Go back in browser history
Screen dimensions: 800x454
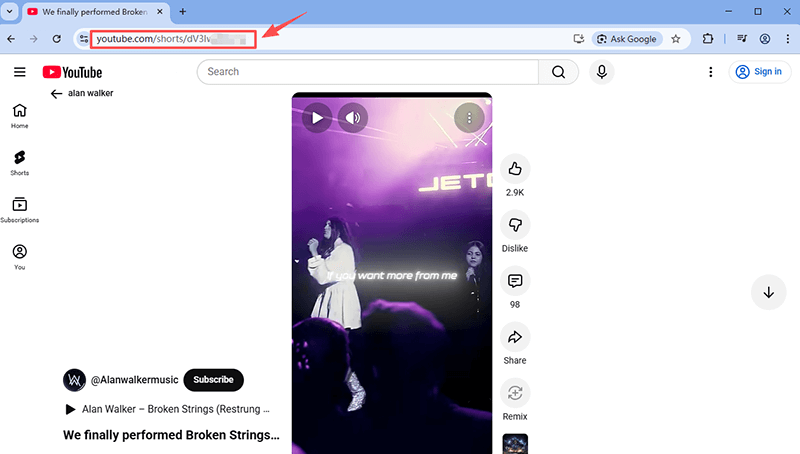click(11, 39)
